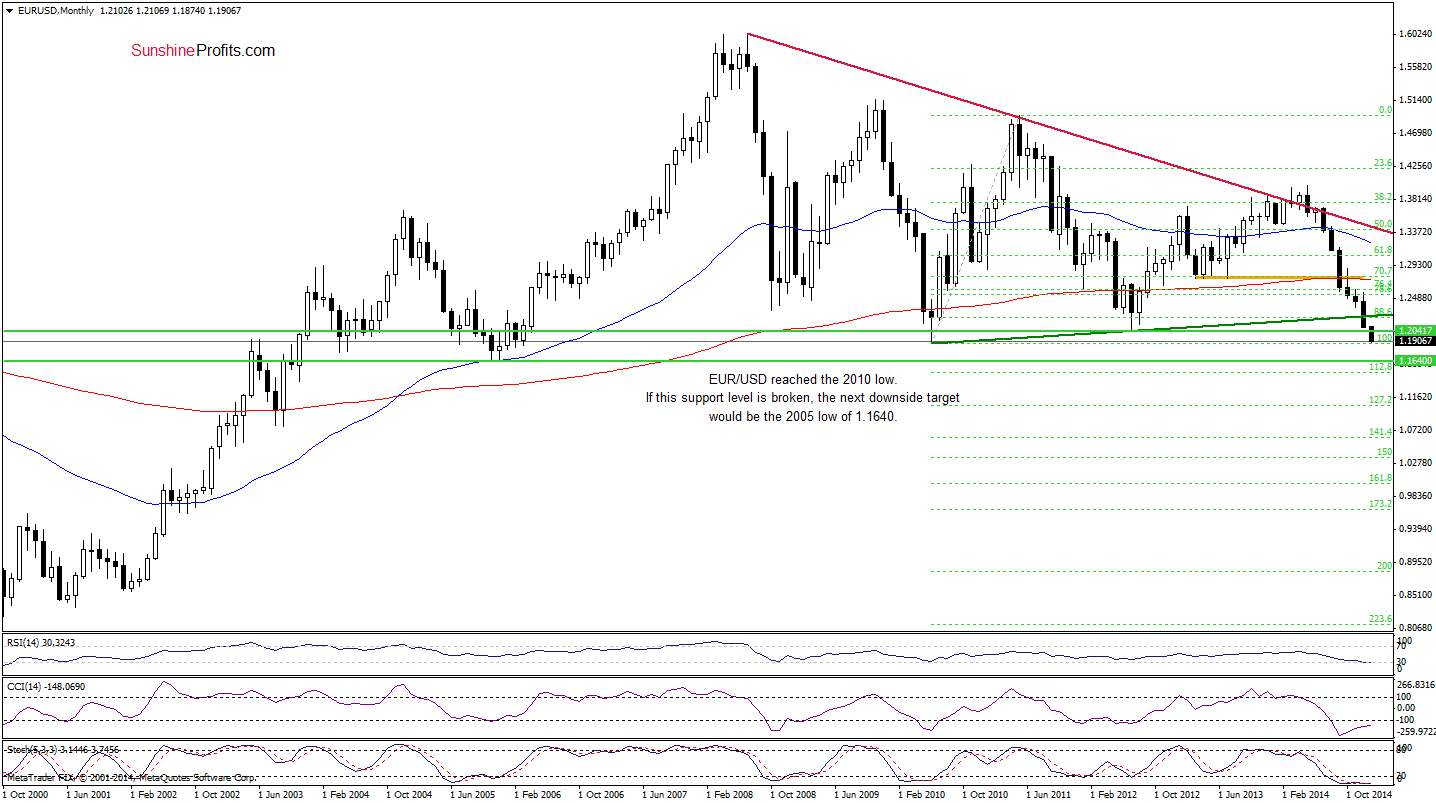Click the Fibonacci 61.8 level label

click(1383, 250)
